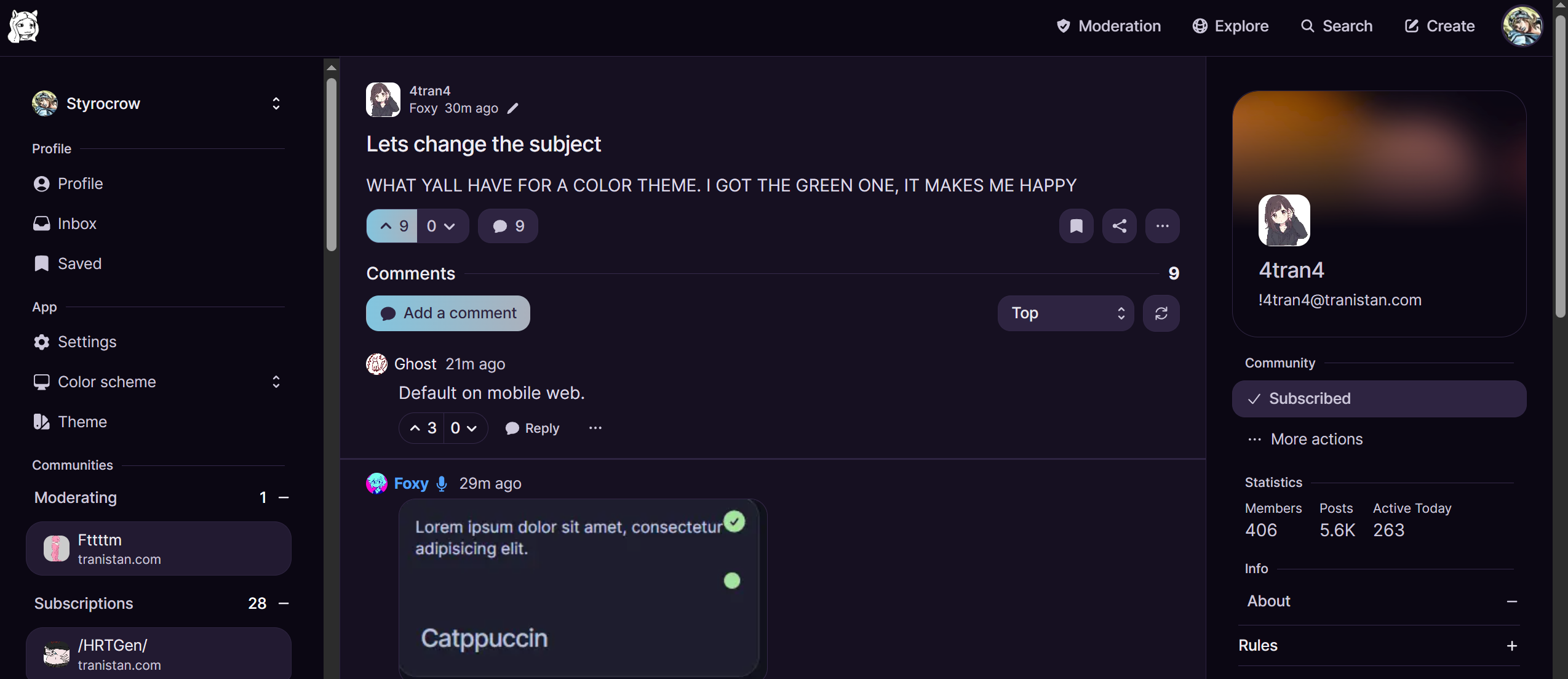Image resolution: width=1568 pixels, height=679 pixels.
Task: Open the user avatar in top-right
Action: tap(1522, 26)
